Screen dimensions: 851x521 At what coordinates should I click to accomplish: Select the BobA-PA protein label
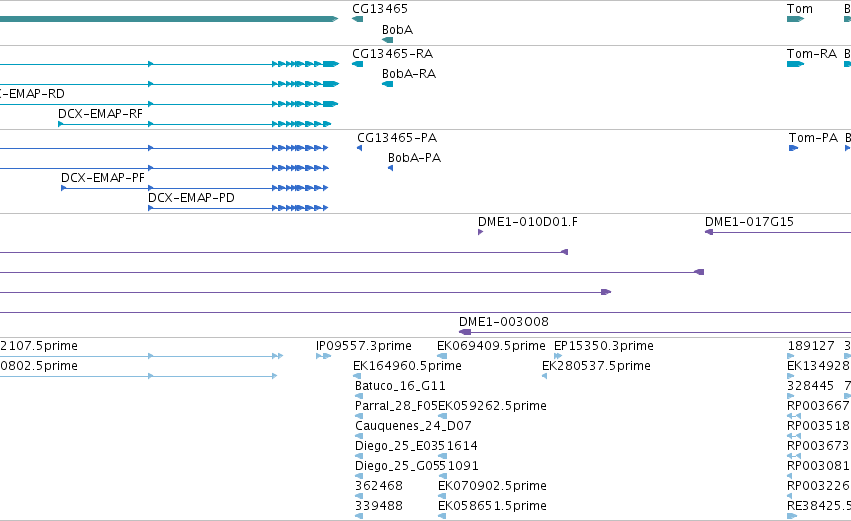pyautogui.click(x=414, y=158)
